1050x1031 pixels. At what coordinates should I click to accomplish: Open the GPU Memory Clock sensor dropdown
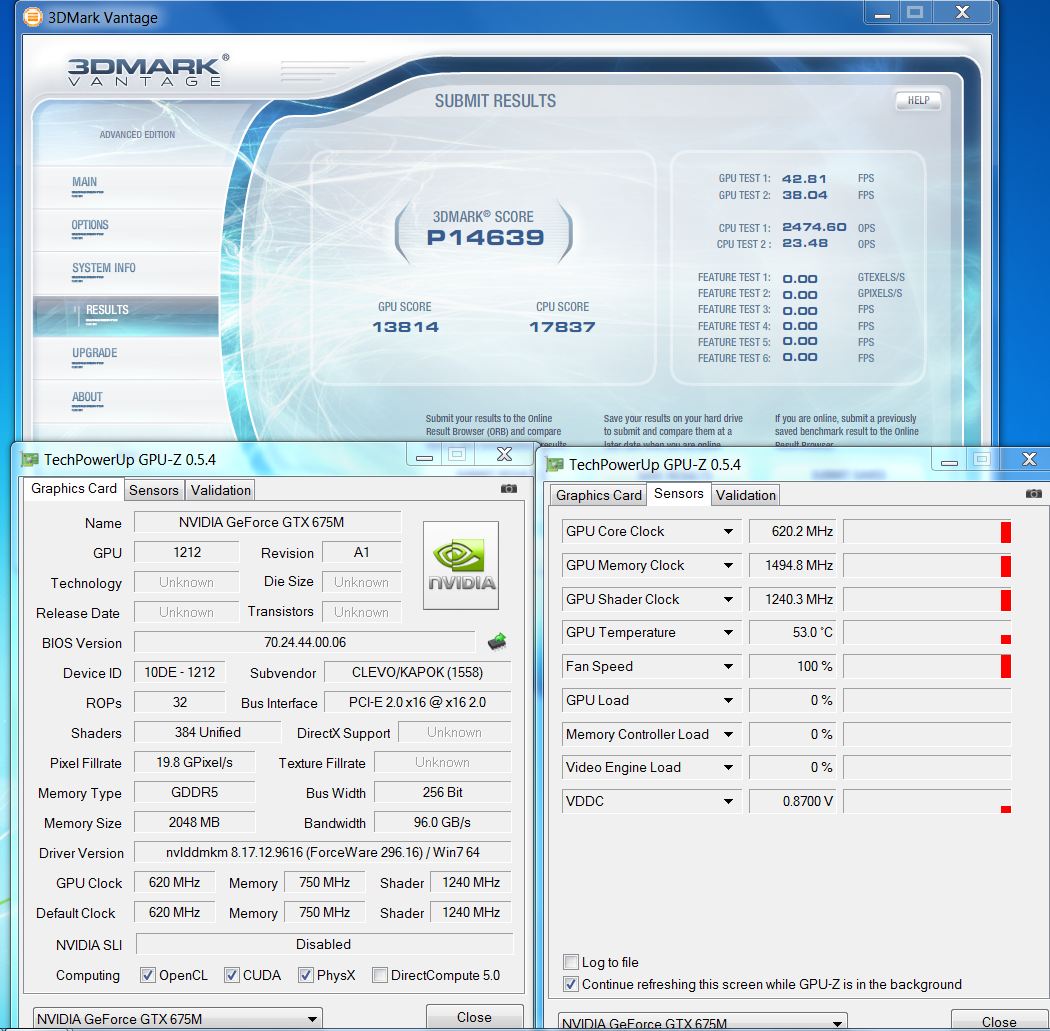point(728,566)
